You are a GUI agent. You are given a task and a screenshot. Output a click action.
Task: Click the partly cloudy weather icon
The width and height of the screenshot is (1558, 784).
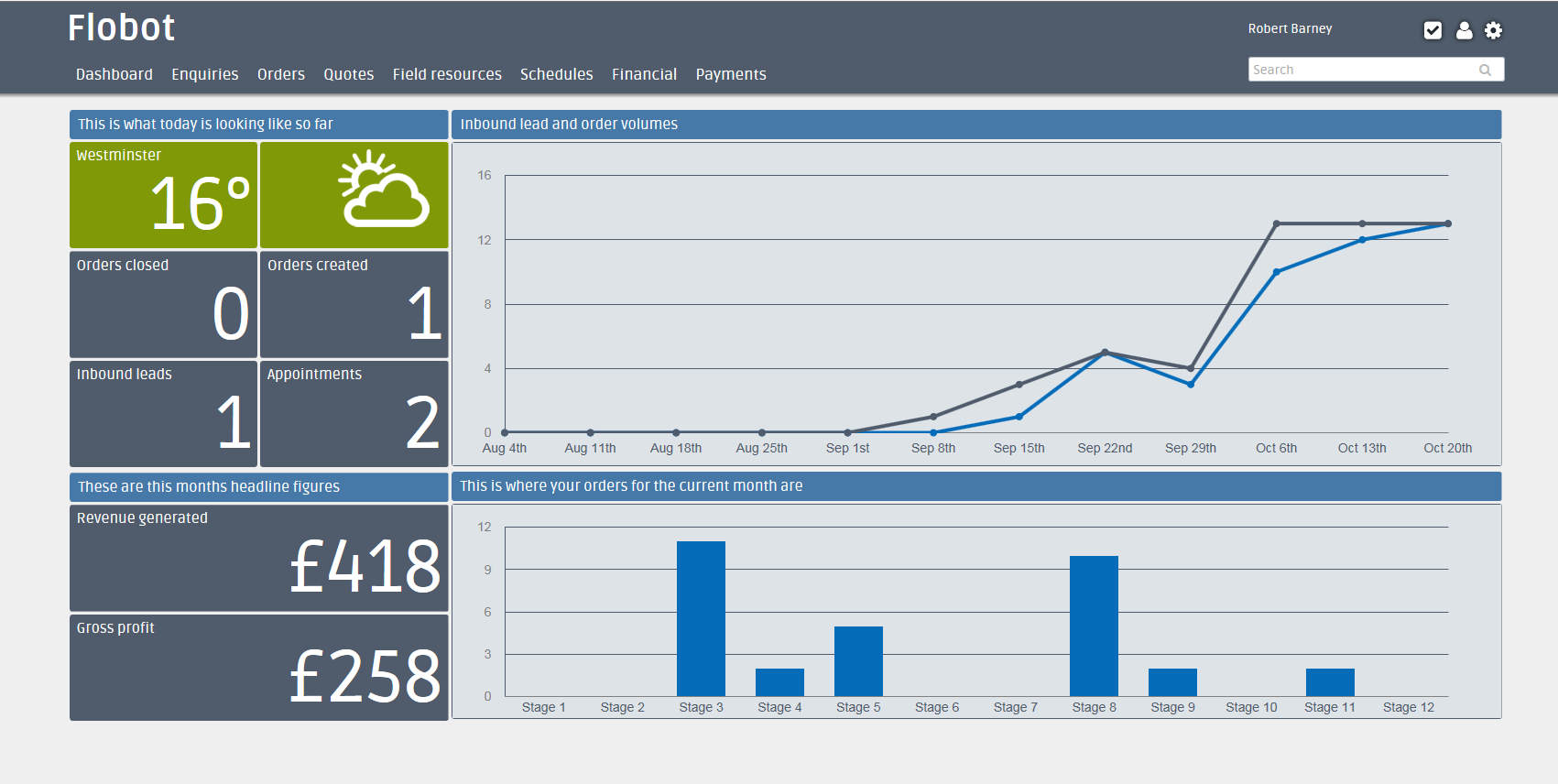click(x=383, y=190)
